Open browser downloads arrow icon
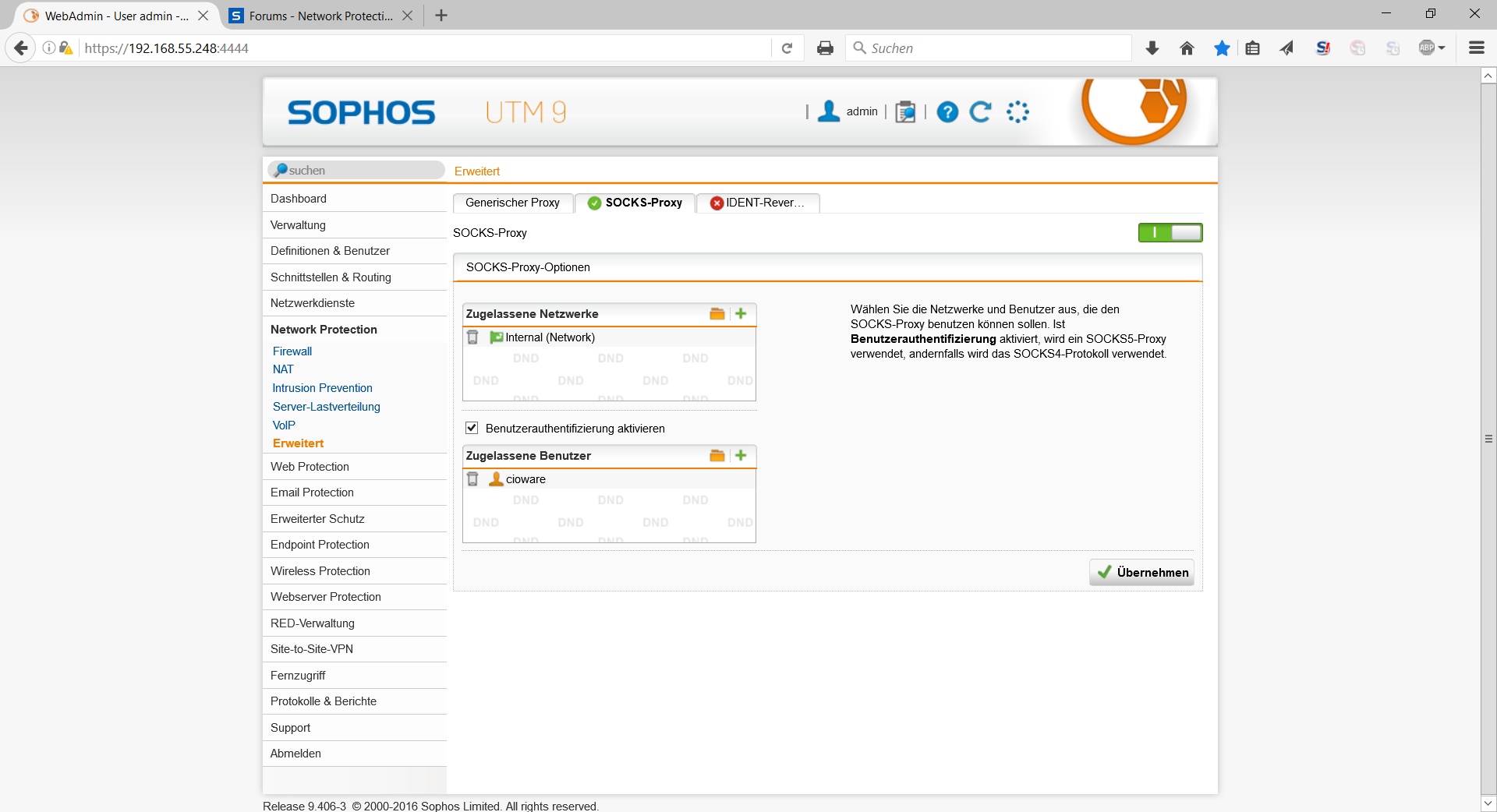The width and height of the screenshot is (1497, 812). tap(1152, 48)
